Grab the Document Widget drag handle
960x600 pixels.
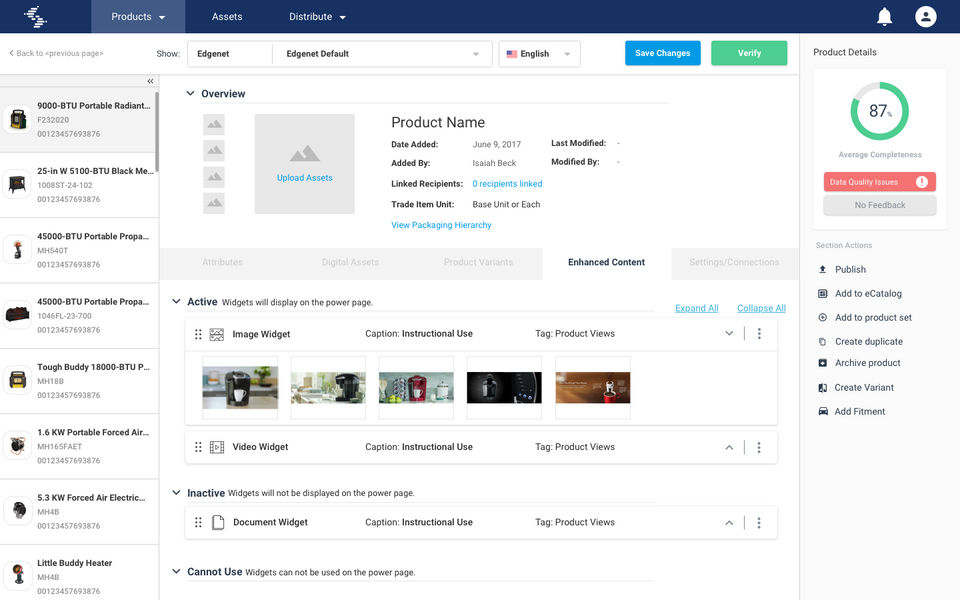(198, 523)
